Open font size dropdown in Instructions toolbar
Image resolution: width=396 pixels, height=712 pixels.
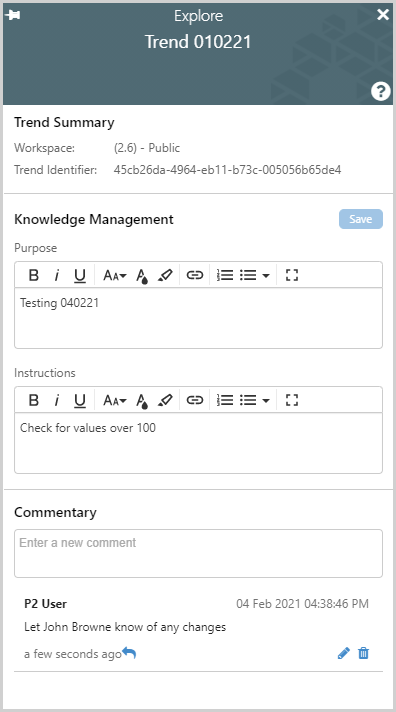[x=114, y=400]
